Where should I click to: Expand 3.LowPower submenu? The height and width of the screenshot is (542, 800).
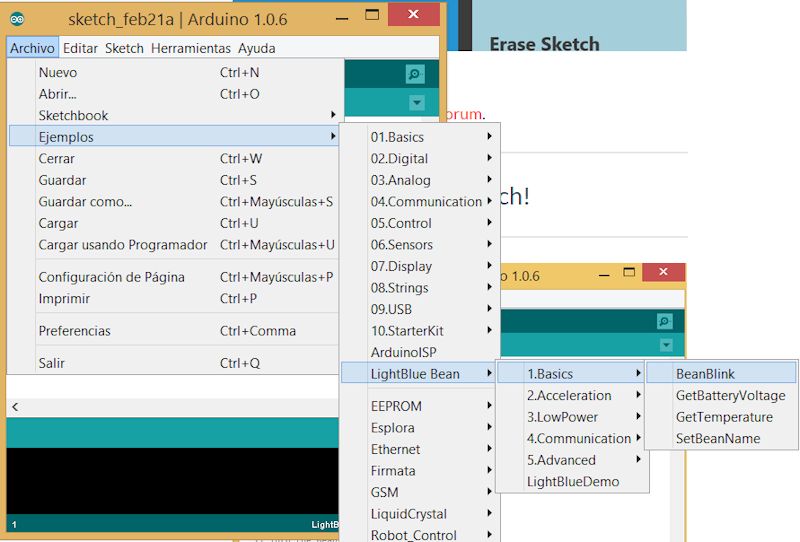pos(572,417)
